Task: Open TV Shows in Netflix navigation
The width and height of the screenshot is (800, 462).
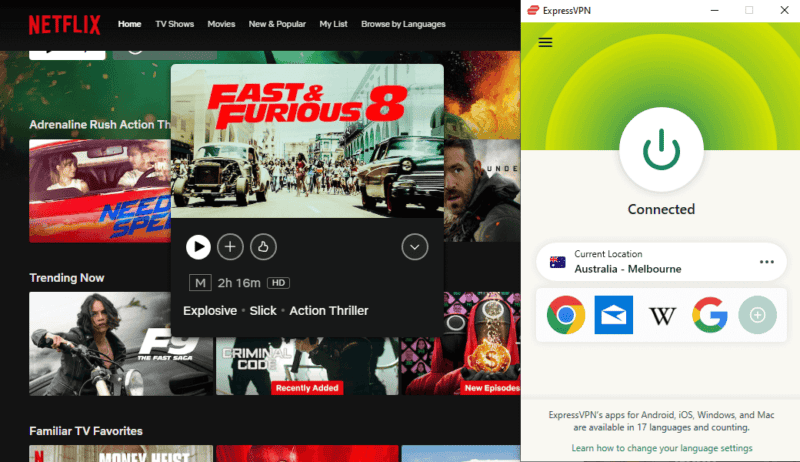Action: (174, 24)
